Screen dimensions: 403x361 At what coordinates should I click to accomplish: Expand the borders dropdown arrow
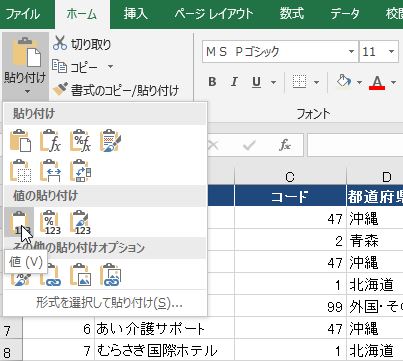[x=316, y=82]
